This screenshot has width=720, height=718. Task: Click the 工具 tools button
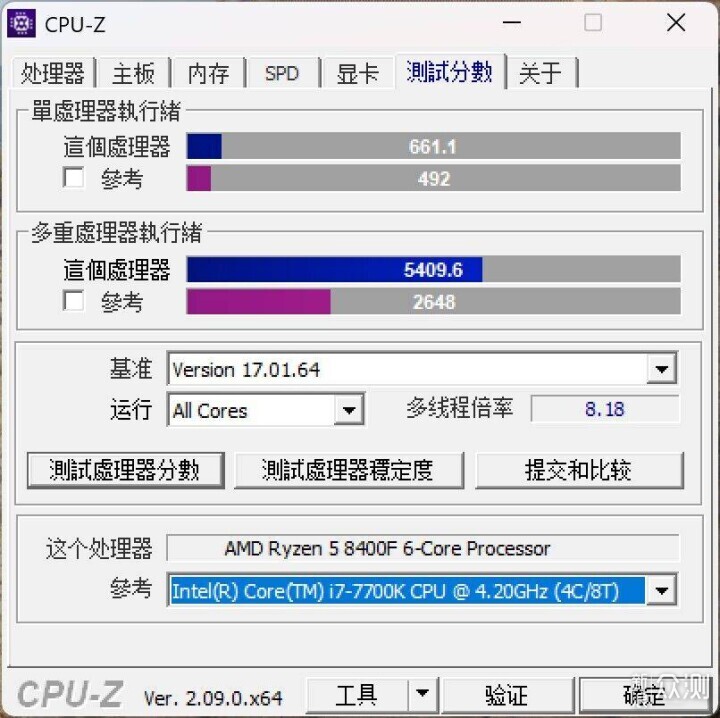357,695
